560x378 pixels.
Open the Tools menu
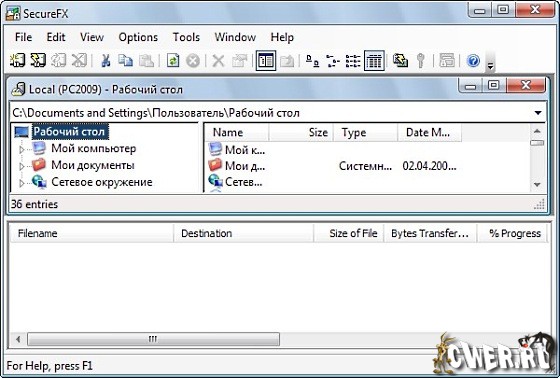click(186, 37)
